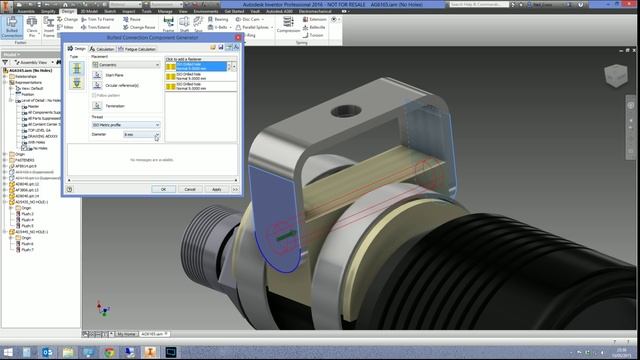The width and height of the screenshot is (640, 360).
Task: Open the Assemble ribbon tab
Action: (x=26, y=11)
